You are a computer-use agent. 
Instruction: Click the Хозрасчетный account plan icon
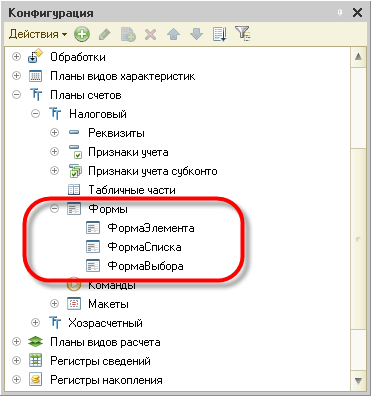click(x=55, y=323)
